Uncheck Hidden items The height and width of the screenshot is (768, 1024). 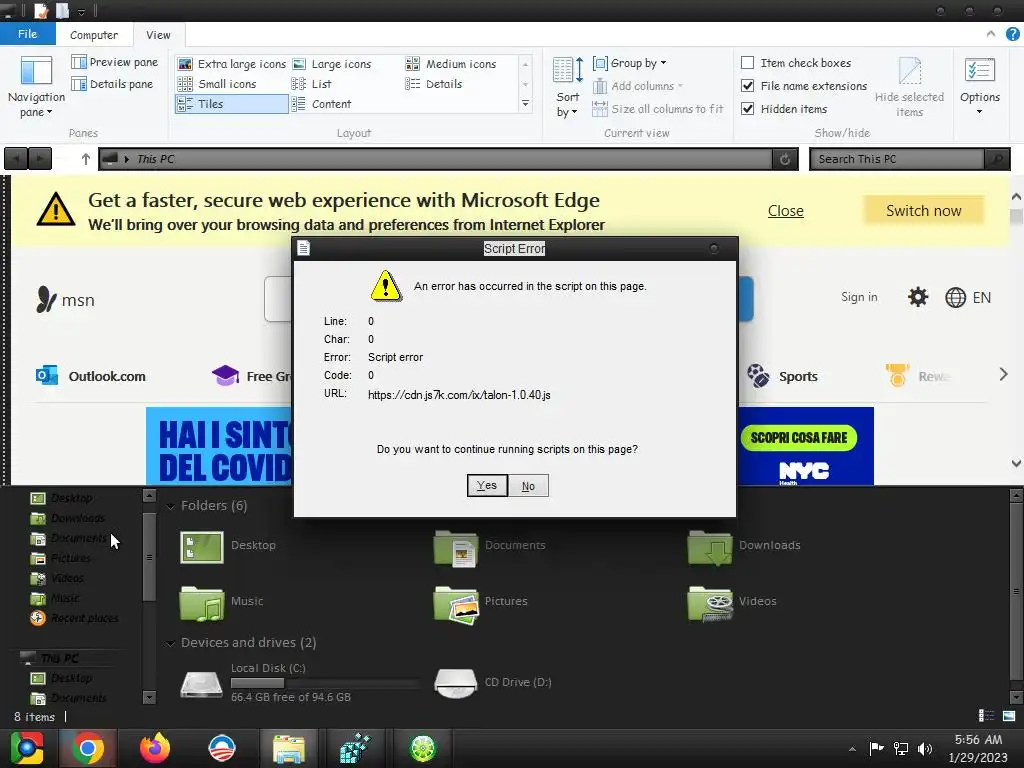click(x=748, y=108)
